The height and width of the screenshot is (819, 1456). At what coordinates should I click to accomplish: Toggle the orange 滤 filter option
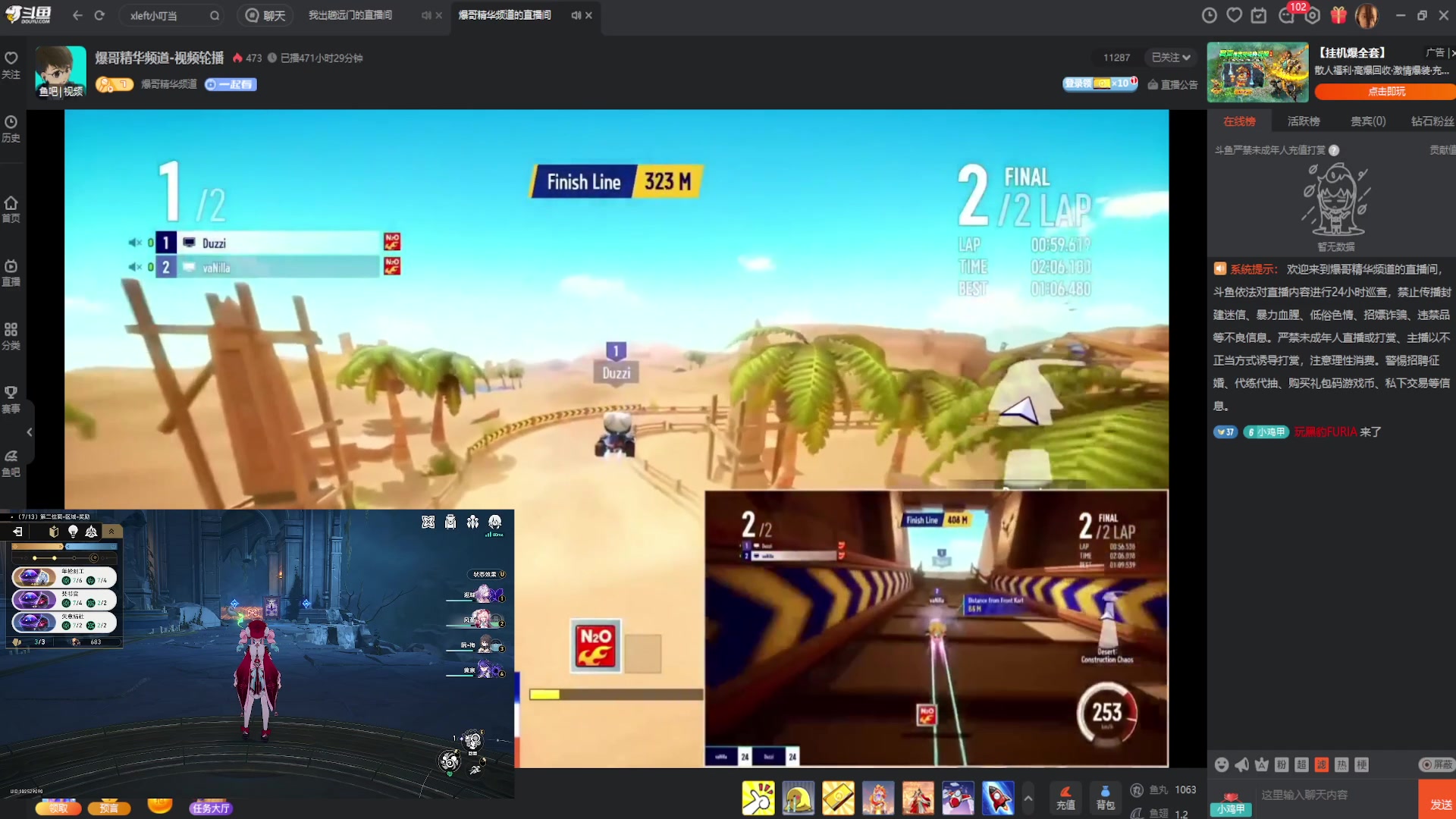pos(1322,764)
